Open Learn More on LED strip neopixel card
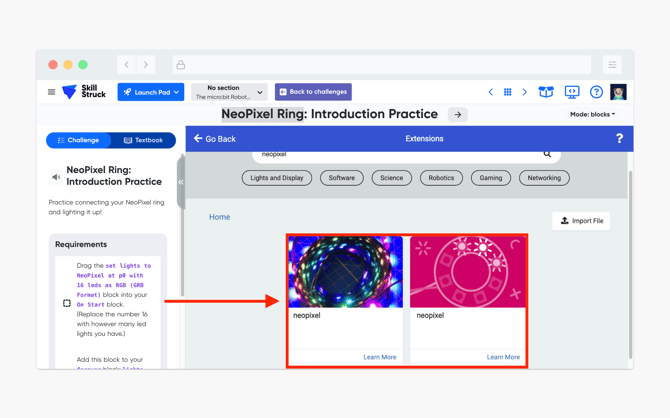Viewport: 670px width, 418px height. click(380, 357)
